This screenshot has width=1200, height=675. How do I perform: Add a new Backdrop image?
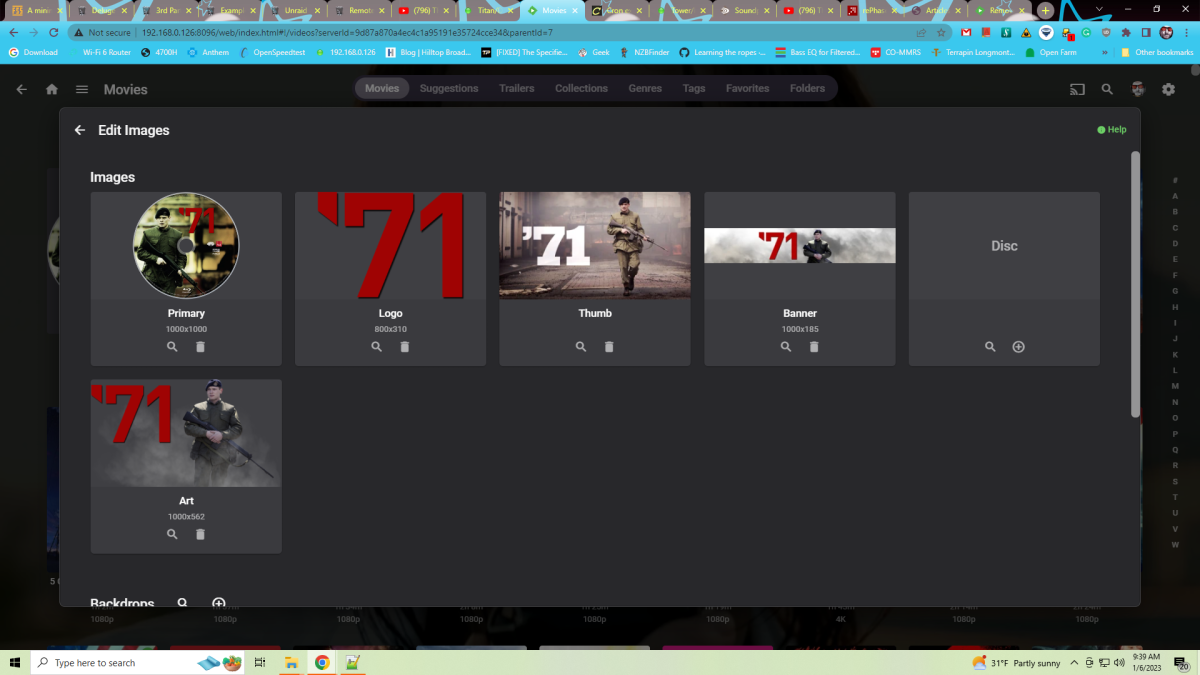pyautogui.click(x=218, y=603)
